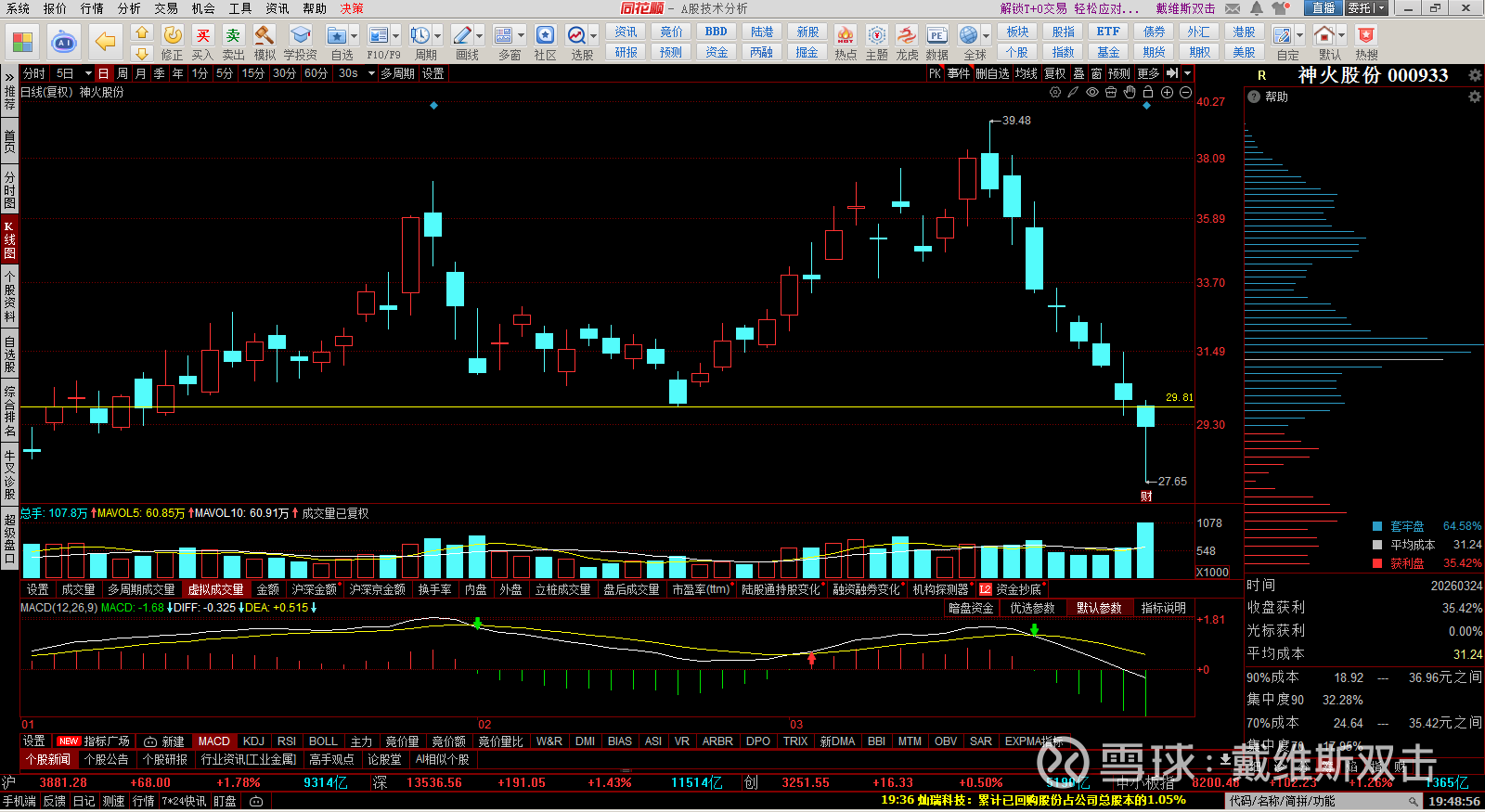The image size is (1485, 812).
Task: Switch to BOLL indicator tab
Action: (x=323, y=741)
